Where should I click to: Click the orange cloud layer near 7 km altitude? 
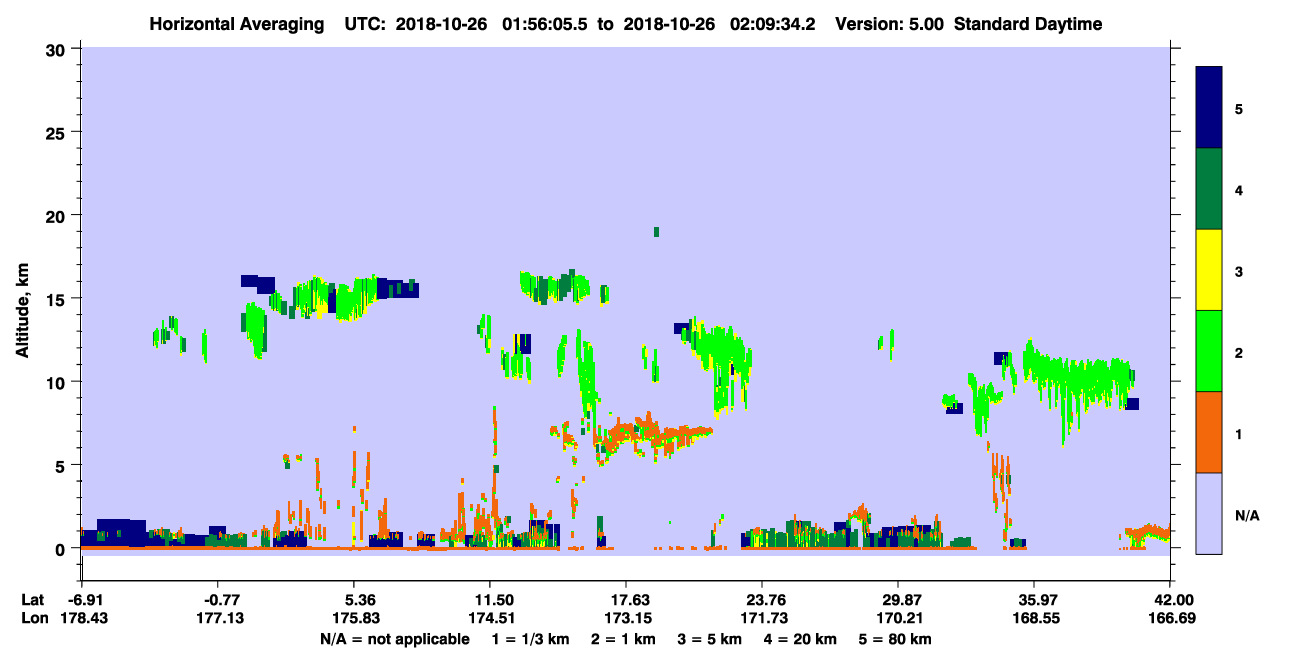click(x=655, y=435)
